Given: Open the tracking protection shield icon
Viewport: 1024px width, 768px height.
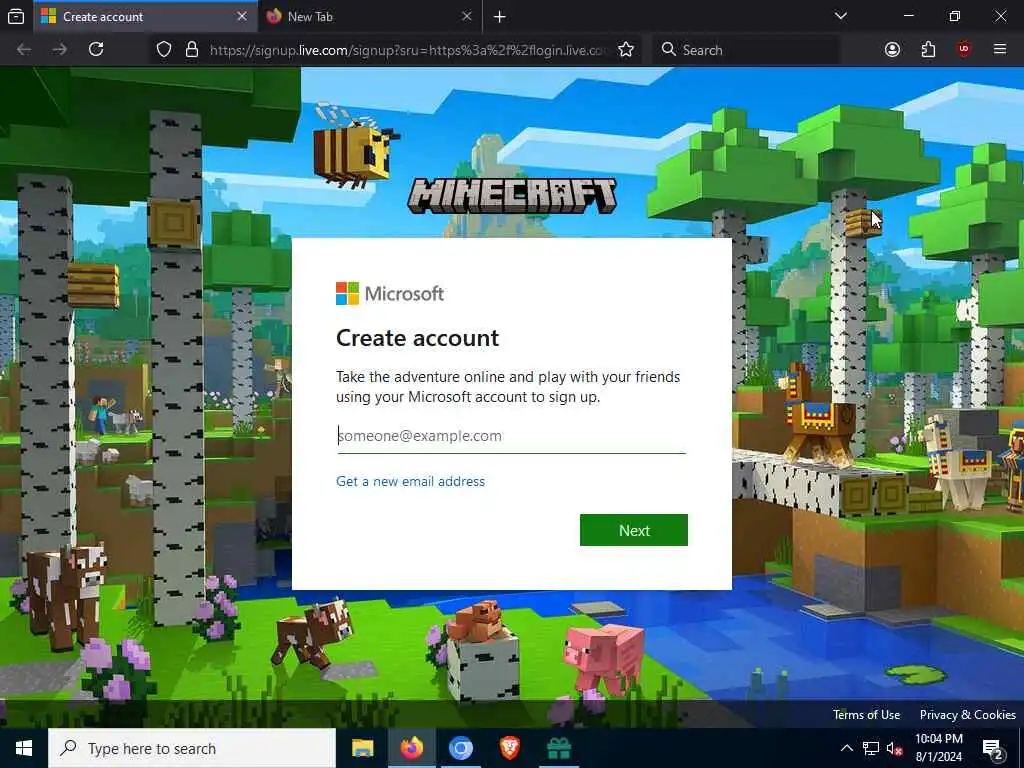Looking at the screenshot, I should 164,50.
